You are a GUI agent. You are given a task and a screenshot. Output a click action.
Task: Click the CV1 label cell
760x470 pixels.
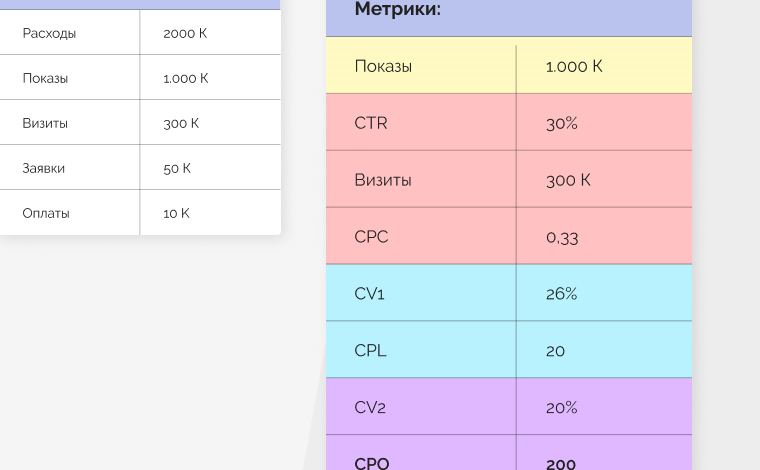(x=370, y=294)
